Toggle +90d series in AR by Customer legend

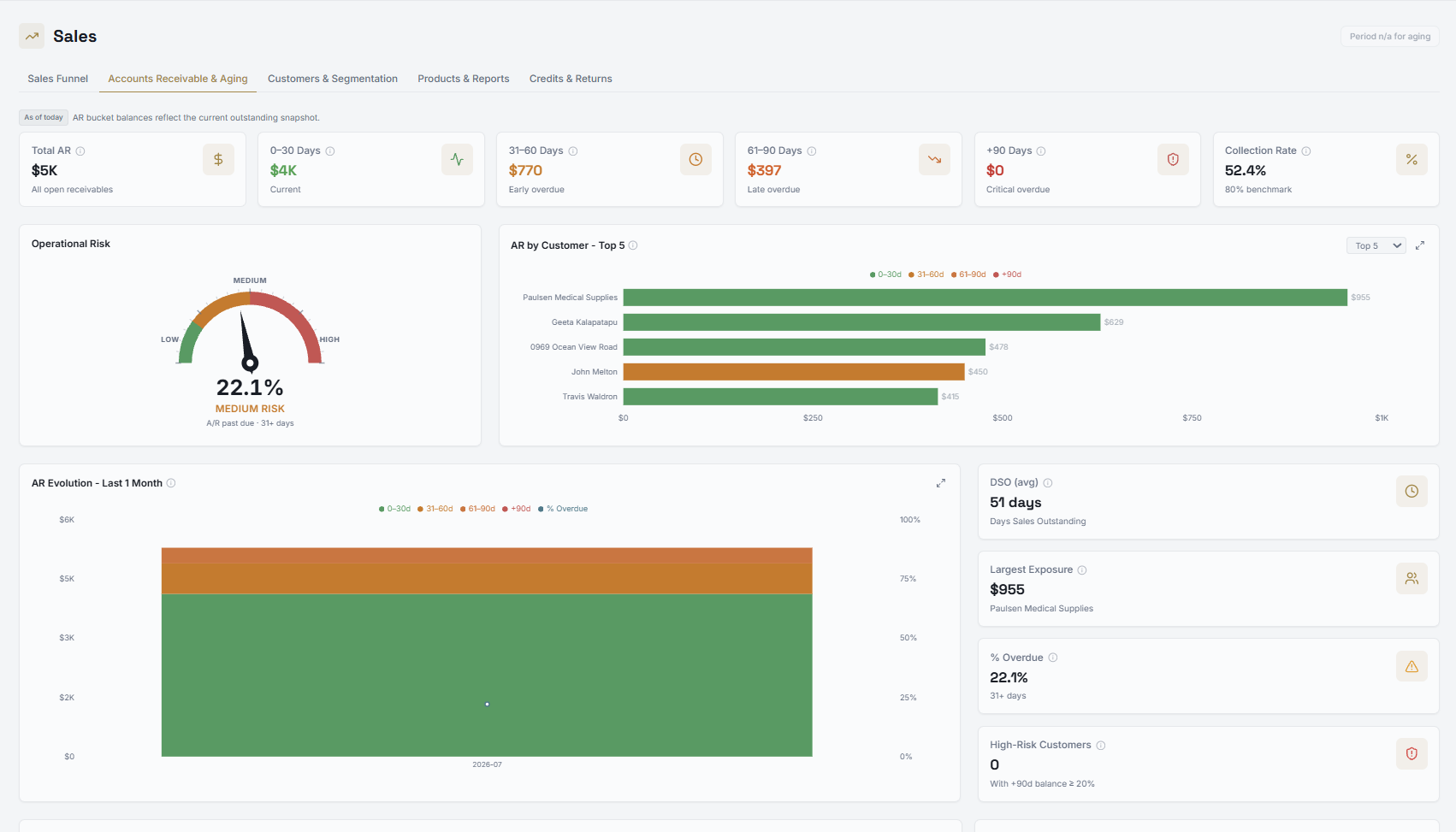pos(1008,274)
